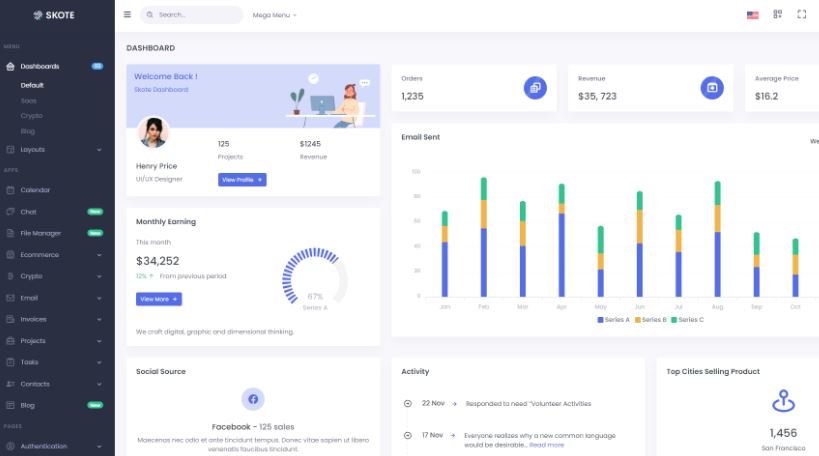Click the View Profile button
The height and width of the screenshot is (456, 819).
(x=242, y=180)
